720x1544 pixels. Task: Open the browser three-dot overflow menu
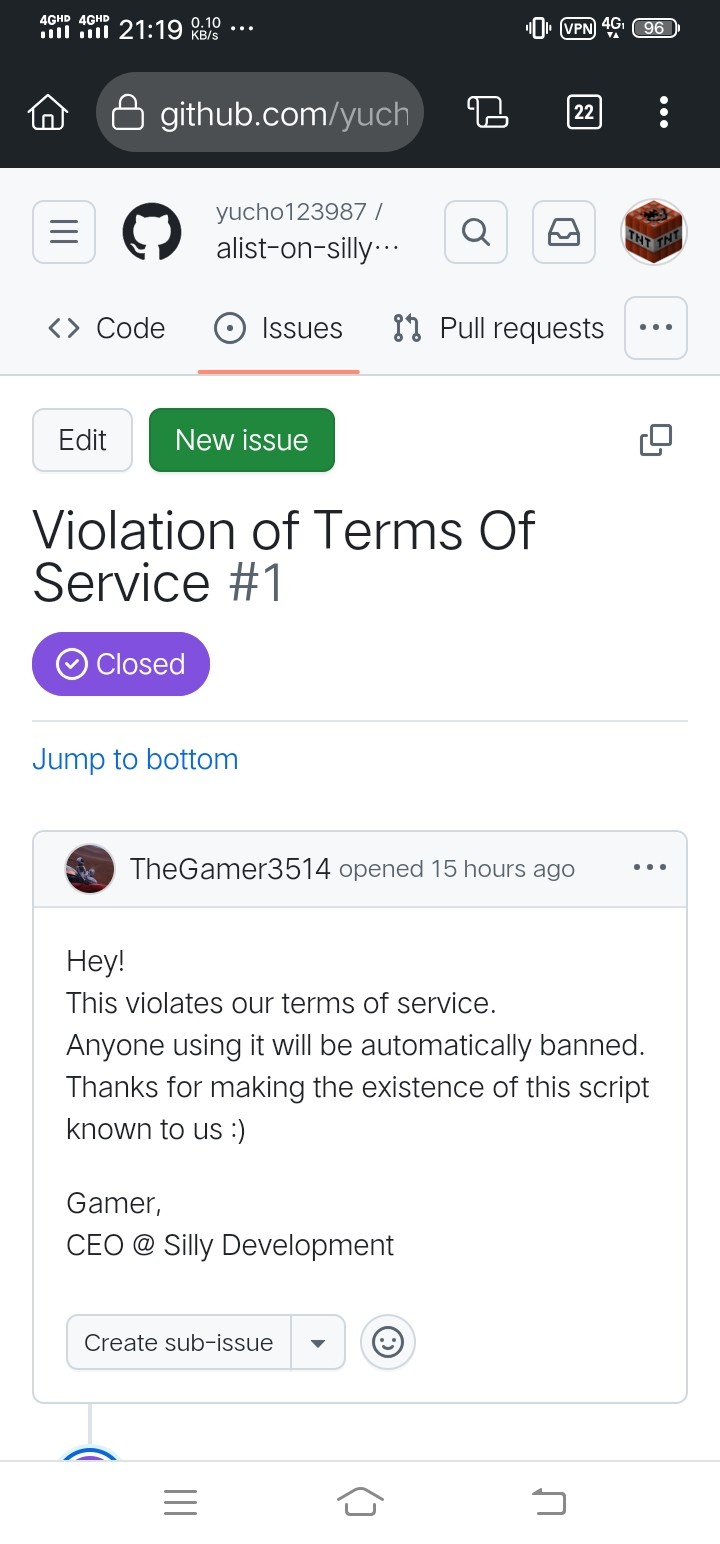(x=664, y=113)
